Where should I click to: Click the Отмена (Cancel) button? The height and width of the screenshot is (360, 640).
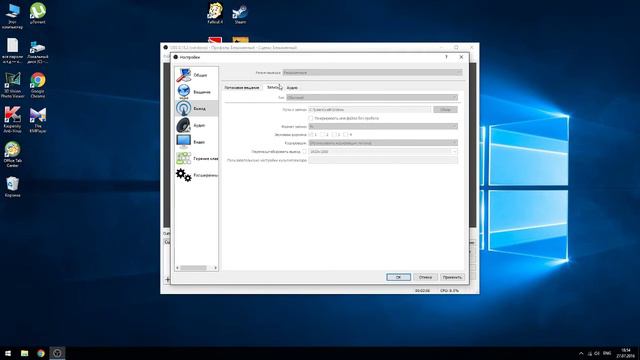click(x=425, y=277)
